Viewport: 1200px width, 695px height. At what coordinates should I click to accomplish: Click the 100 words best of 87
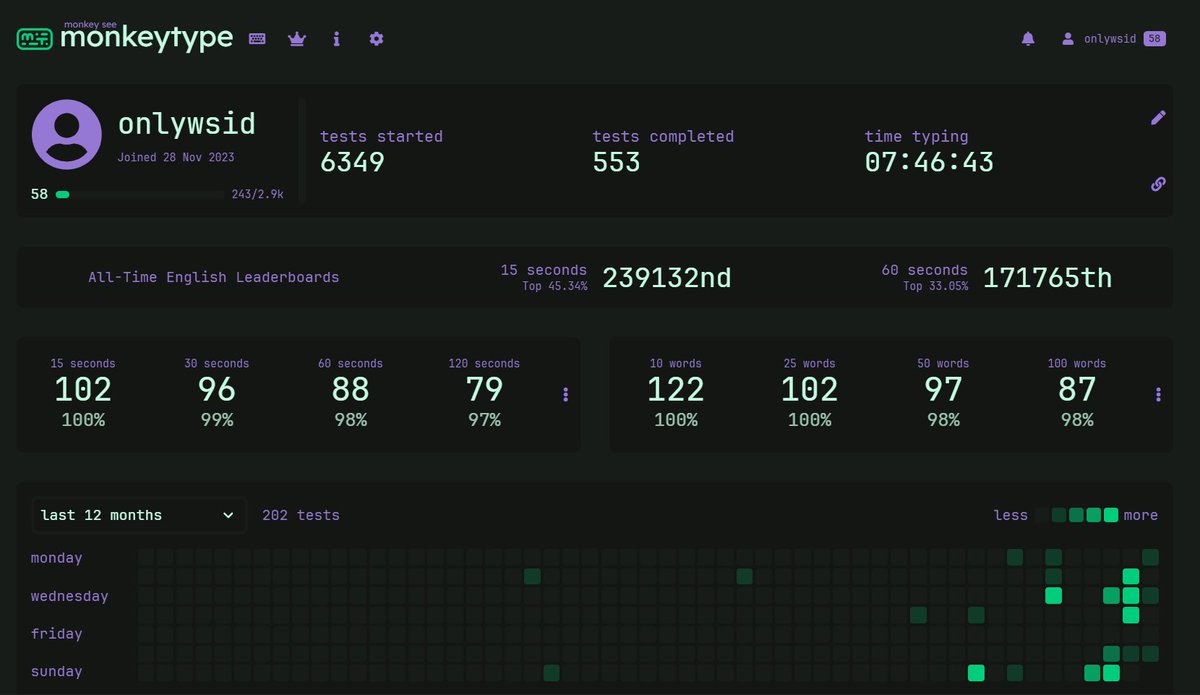[1077, 390]
